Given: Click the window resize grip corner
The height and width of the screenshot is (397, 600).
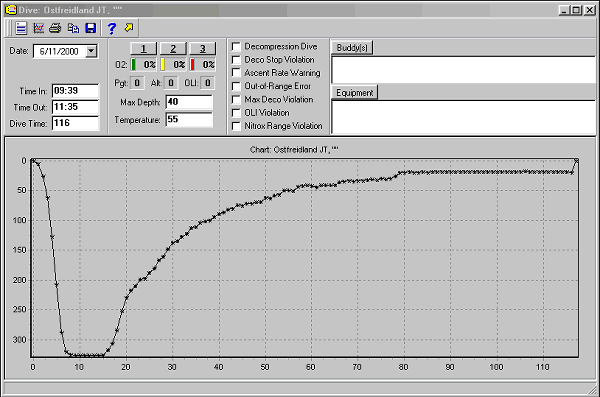Looking at the screenshot, I should pyautogui.click(x=592, y=389).
